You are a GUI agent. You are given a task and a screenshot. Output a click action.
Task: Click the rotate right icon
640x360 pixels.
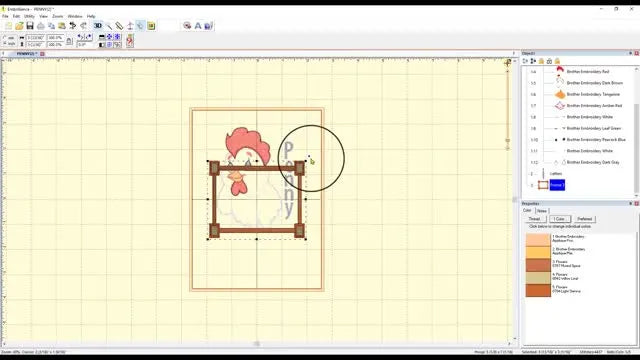pyautogui.click(x=88, y=37)
